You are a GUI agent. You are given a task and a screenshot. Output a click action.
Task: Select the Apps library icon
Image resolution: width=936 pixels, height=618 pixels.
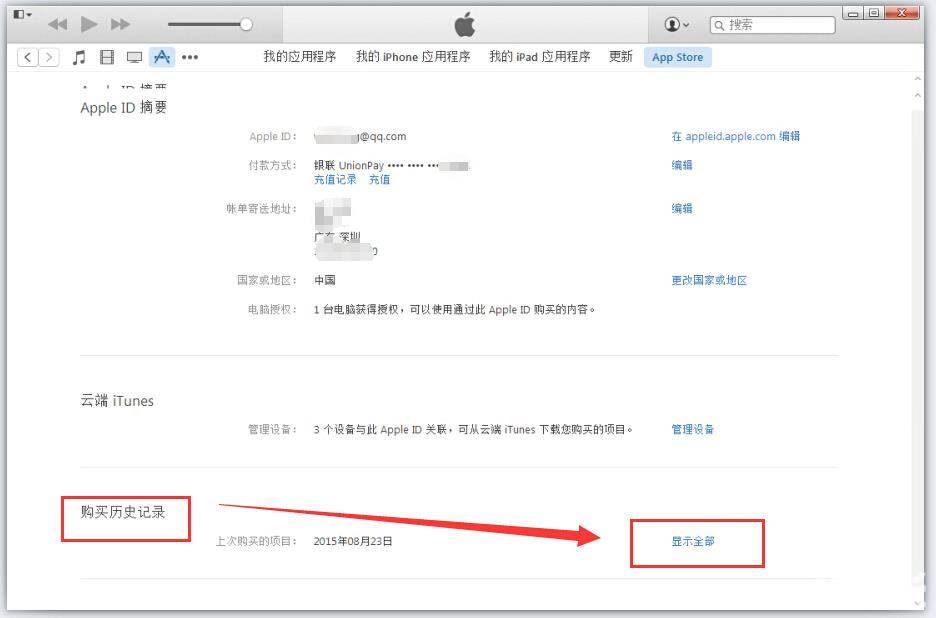[x=161, y=57]
